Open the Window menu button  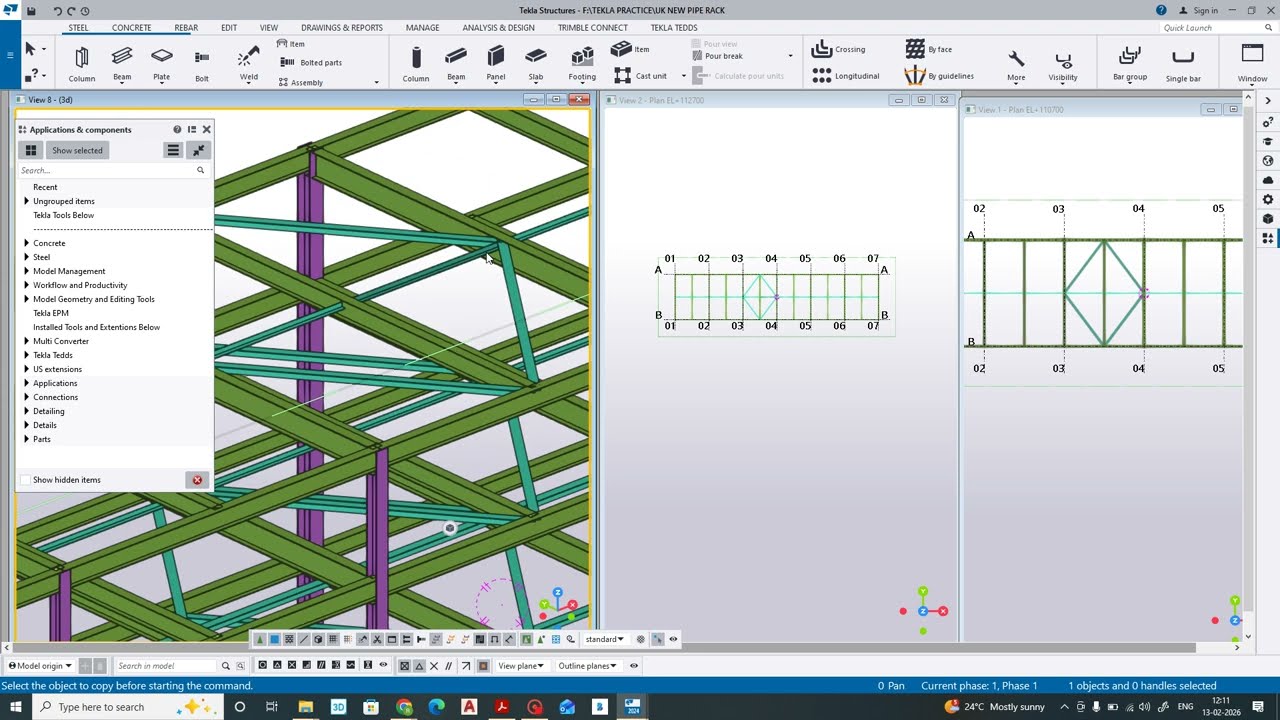click(1252, 64)
